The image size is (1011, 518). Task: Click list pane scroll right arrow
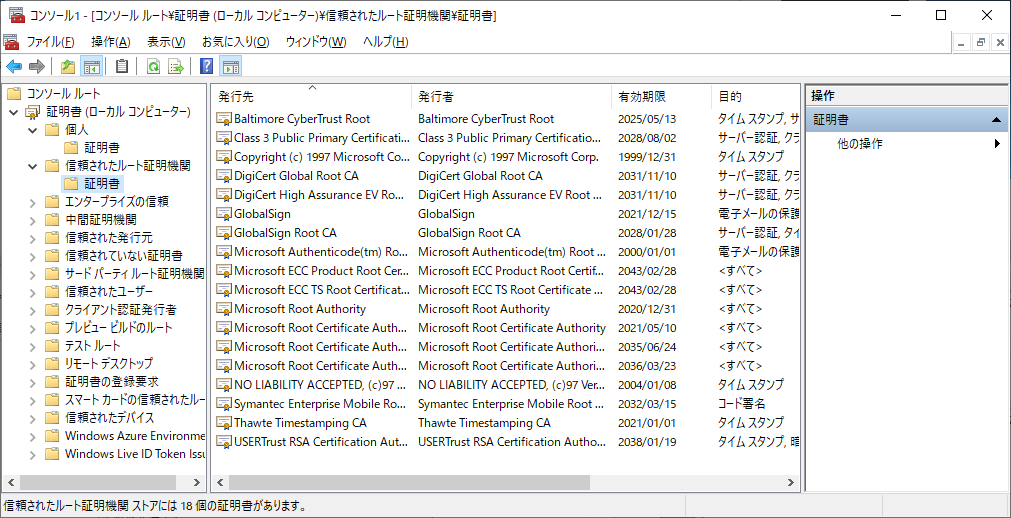click(x=790, y=482)
